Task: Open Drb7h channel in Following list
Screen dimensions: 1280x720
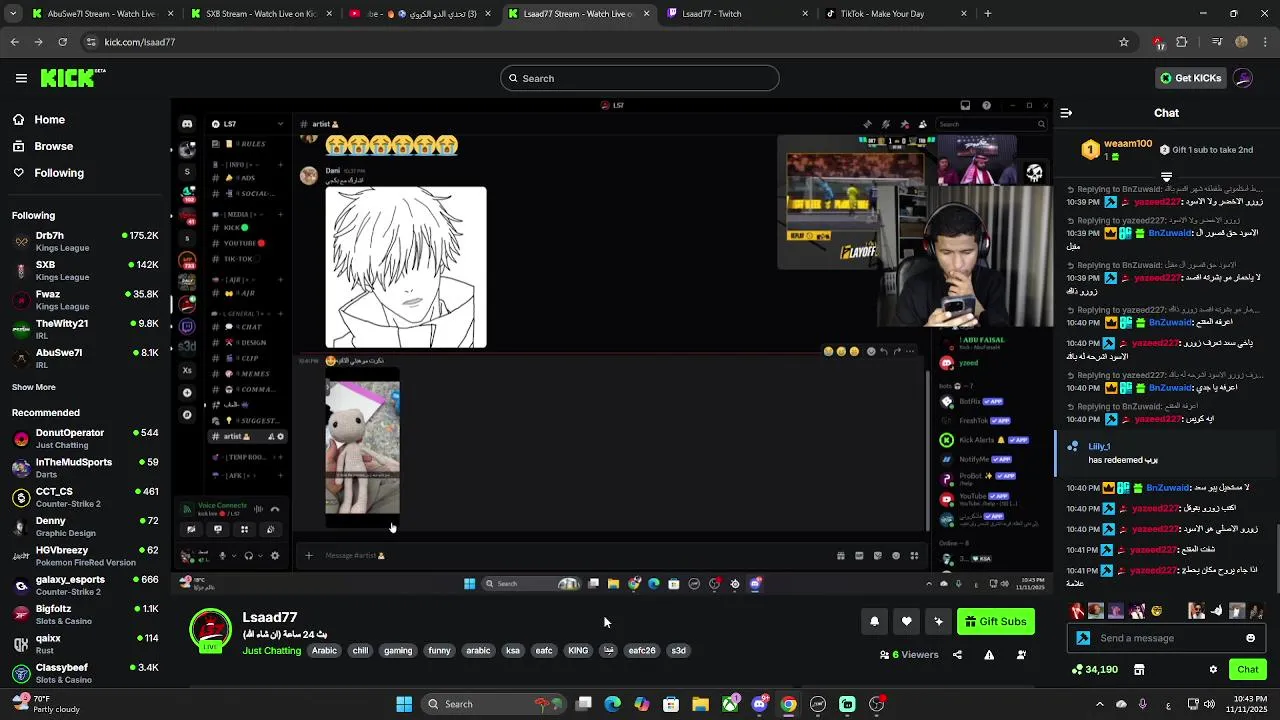Action: click(85, 241)
